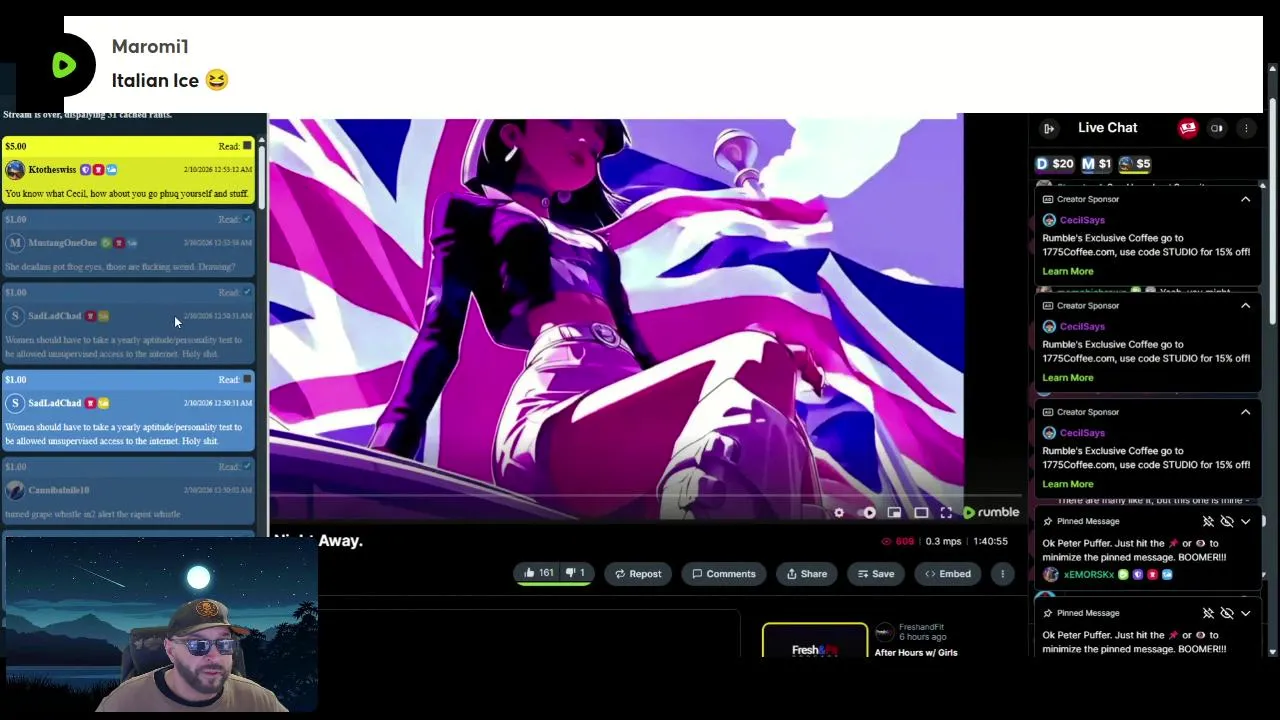Click FreshandFit channel name in recommendations
The image size is (1280, 720).
tap(922, 627)
